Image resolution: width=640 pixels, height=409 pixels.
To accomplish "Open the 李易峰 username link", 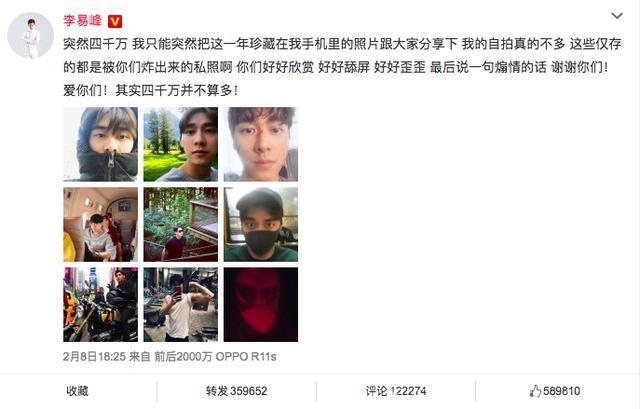I will coord(82,20).
